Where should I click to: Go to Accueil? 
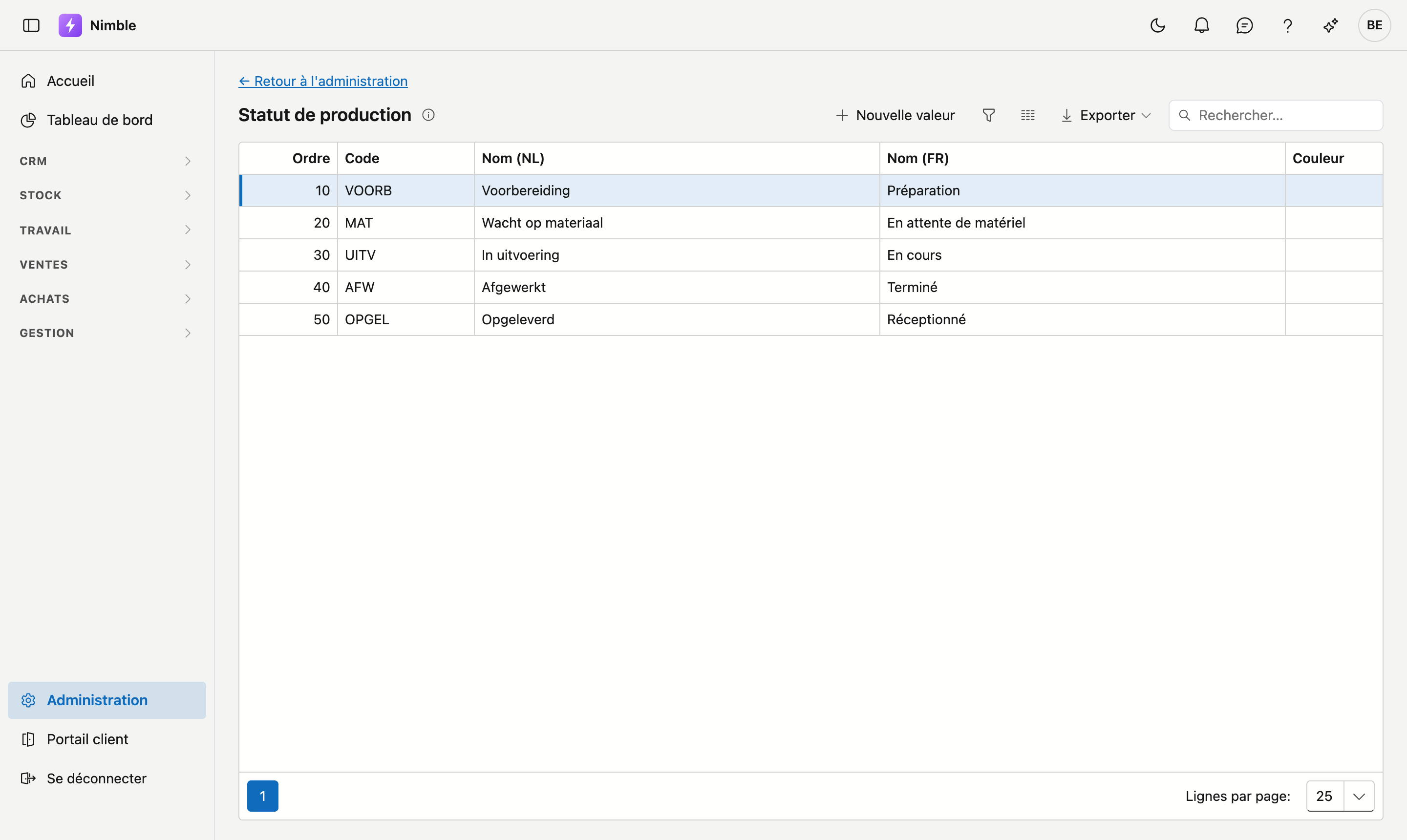point(107,81)
